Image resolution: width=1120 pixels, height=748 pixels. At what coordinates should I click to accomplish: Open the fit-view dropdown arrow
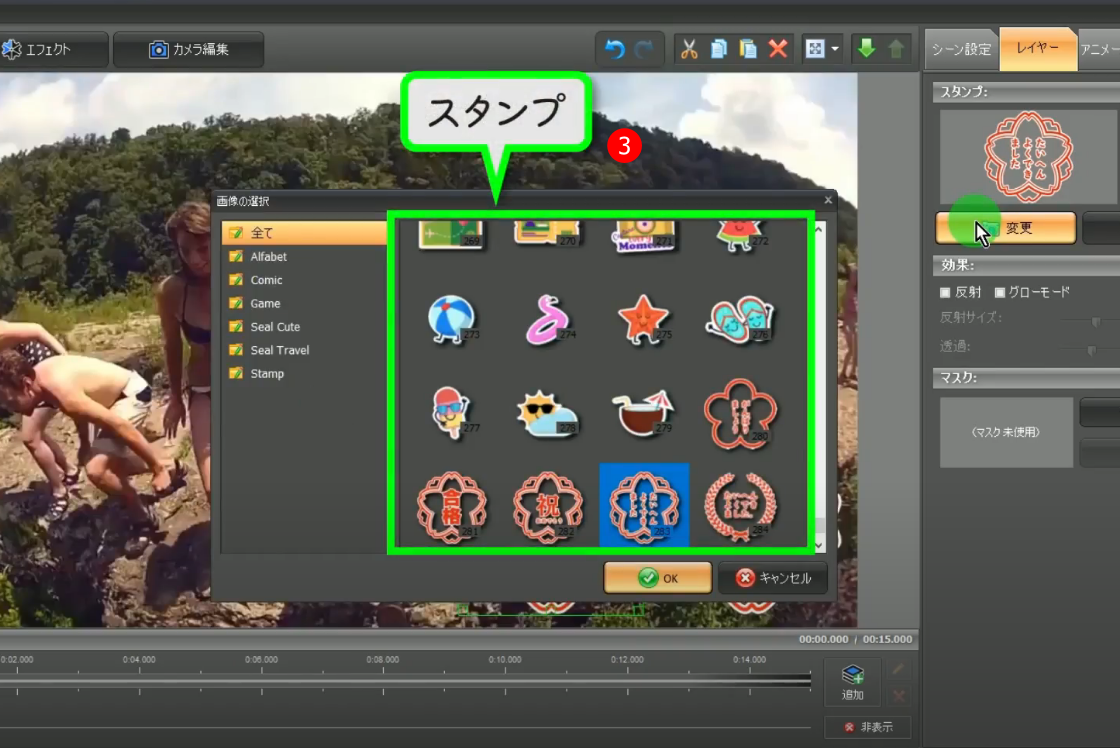pos(834,49)
